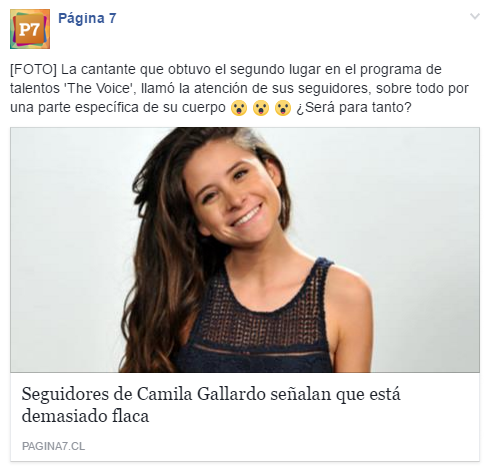Viewport: 492px width, 472px height.
Task: Open the Página 7 page name link
Action: tap(87, 18)
